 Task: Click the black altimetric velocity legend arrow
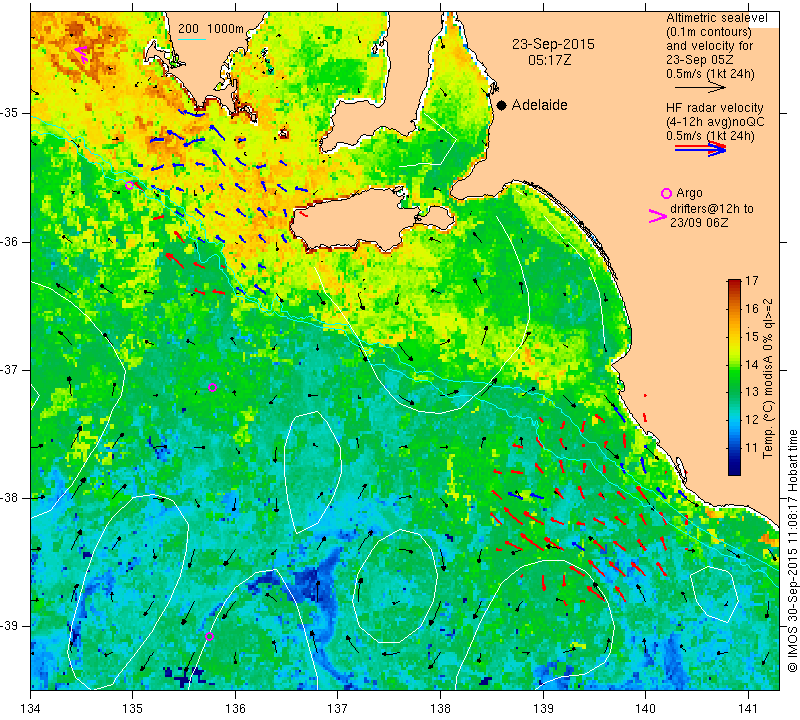click(700, 88)
